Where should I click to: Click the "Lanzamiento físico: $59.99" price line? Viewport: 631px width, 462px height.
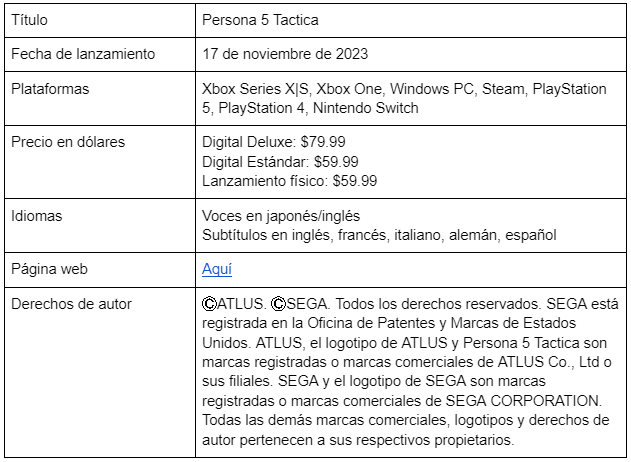click(x=290, y=180)
